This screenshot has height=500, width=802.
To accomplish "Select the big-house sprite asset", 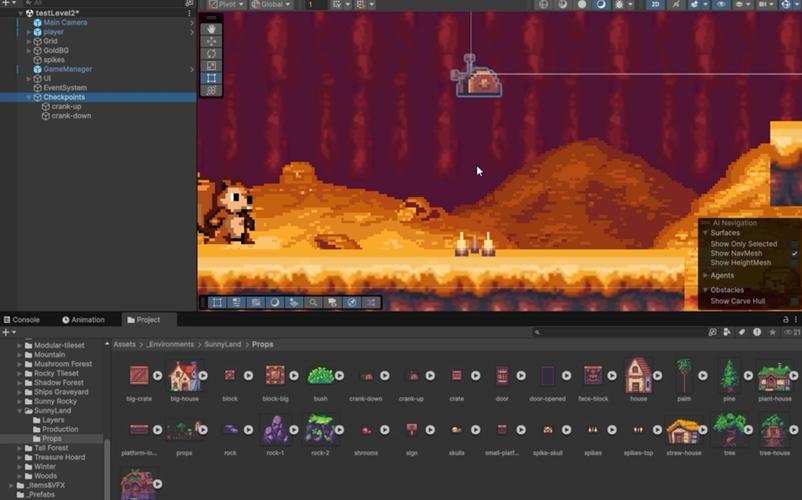I will pyautogui.click(x=184, y=375).
